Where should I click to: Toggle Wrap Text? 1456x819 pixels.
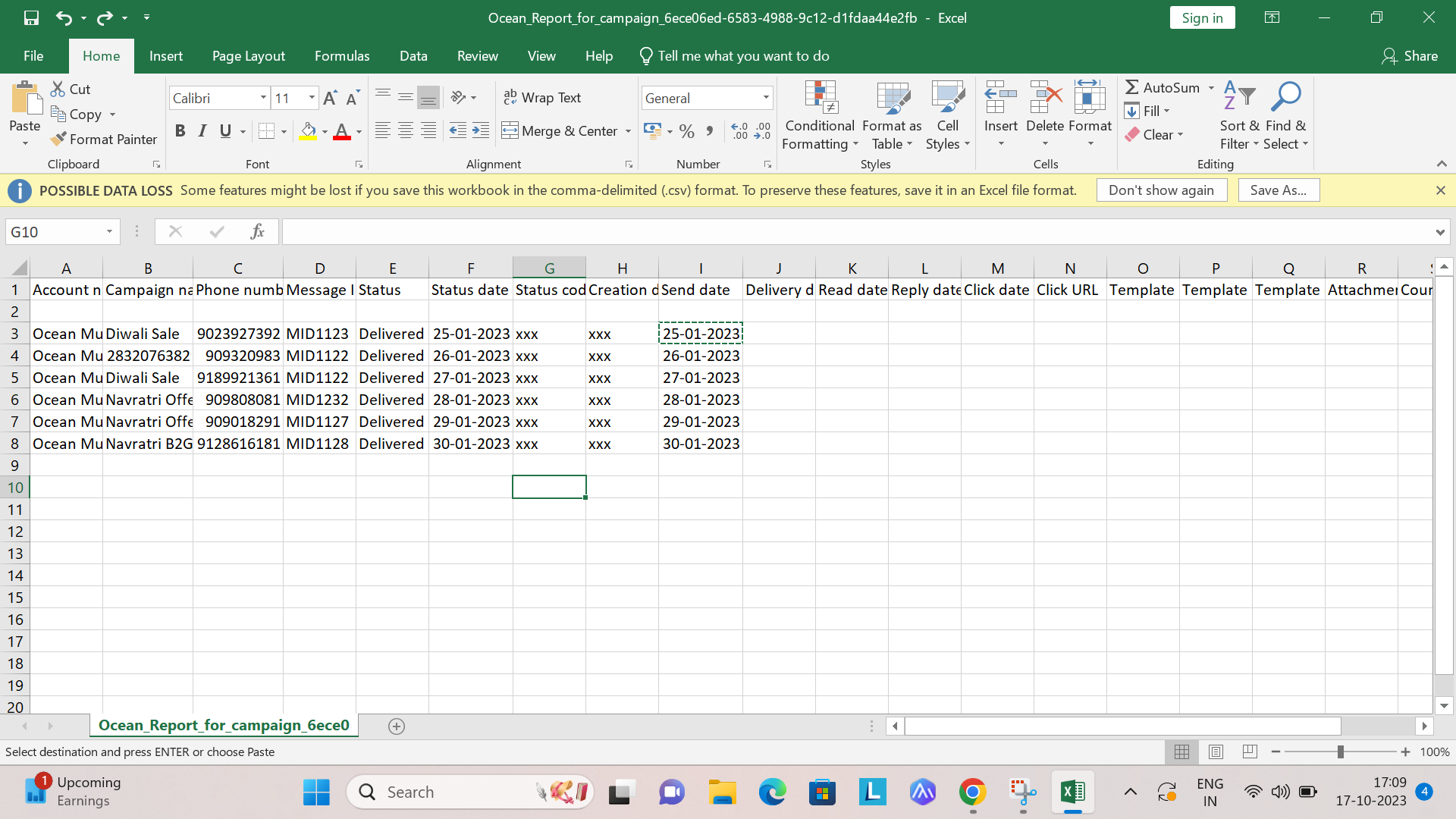tap(542, 97)
